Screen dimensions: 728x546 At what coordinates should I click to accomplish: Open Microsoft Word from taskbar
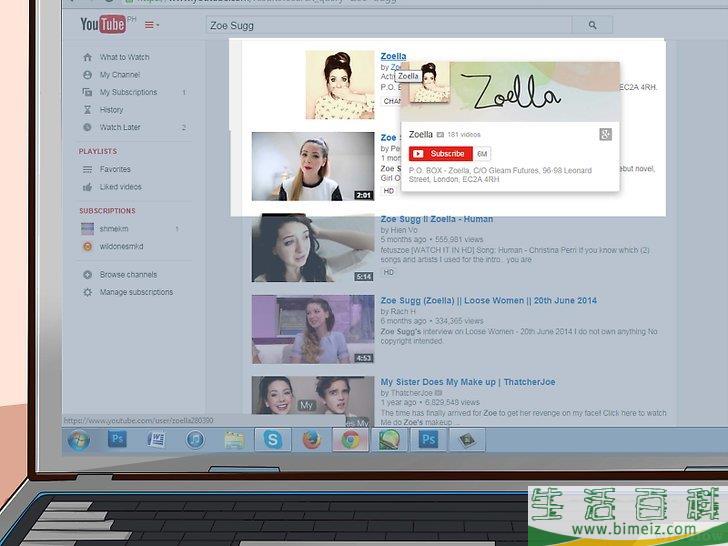[x=156, y=439]
